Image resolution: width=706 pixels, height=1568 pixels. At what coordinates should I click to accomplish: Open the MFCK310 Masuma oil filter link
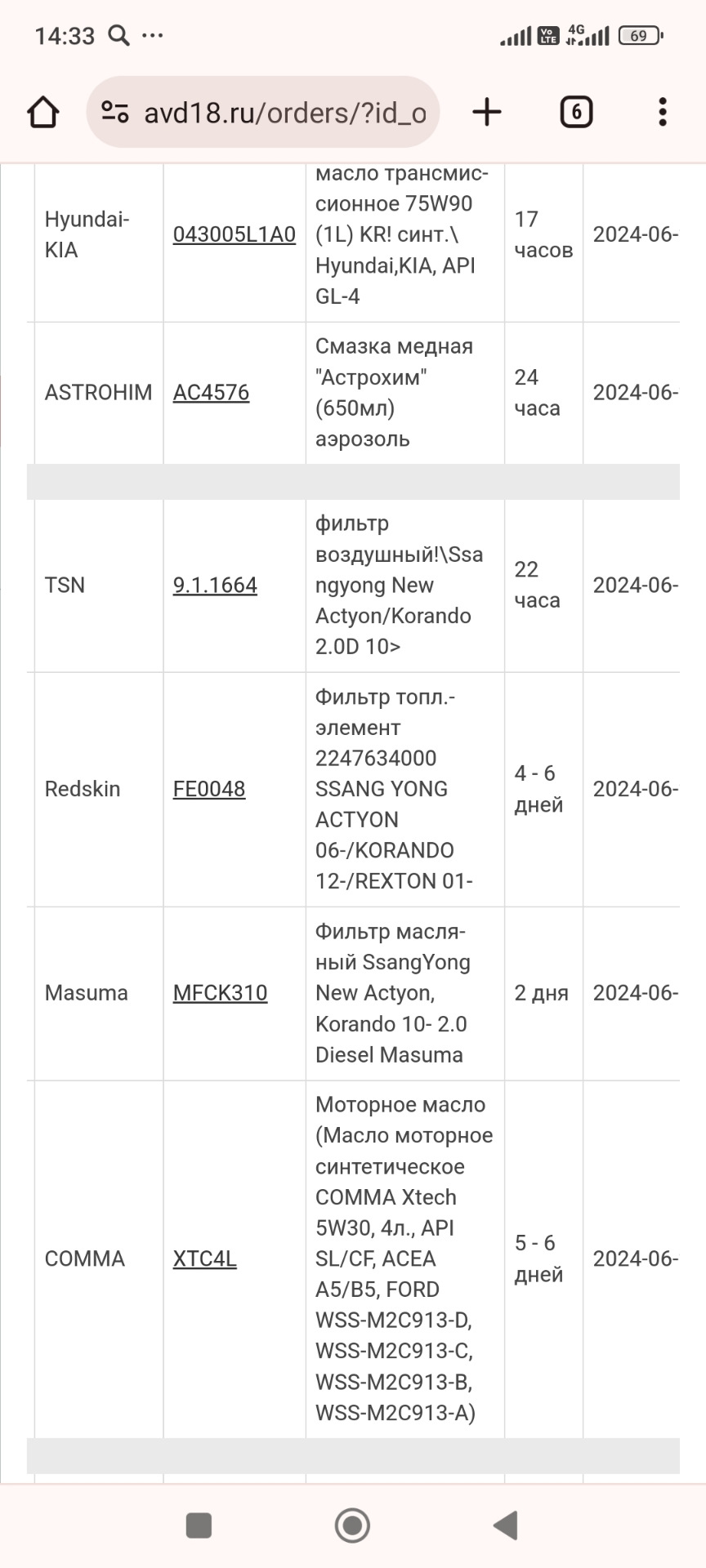pos(221,993)
